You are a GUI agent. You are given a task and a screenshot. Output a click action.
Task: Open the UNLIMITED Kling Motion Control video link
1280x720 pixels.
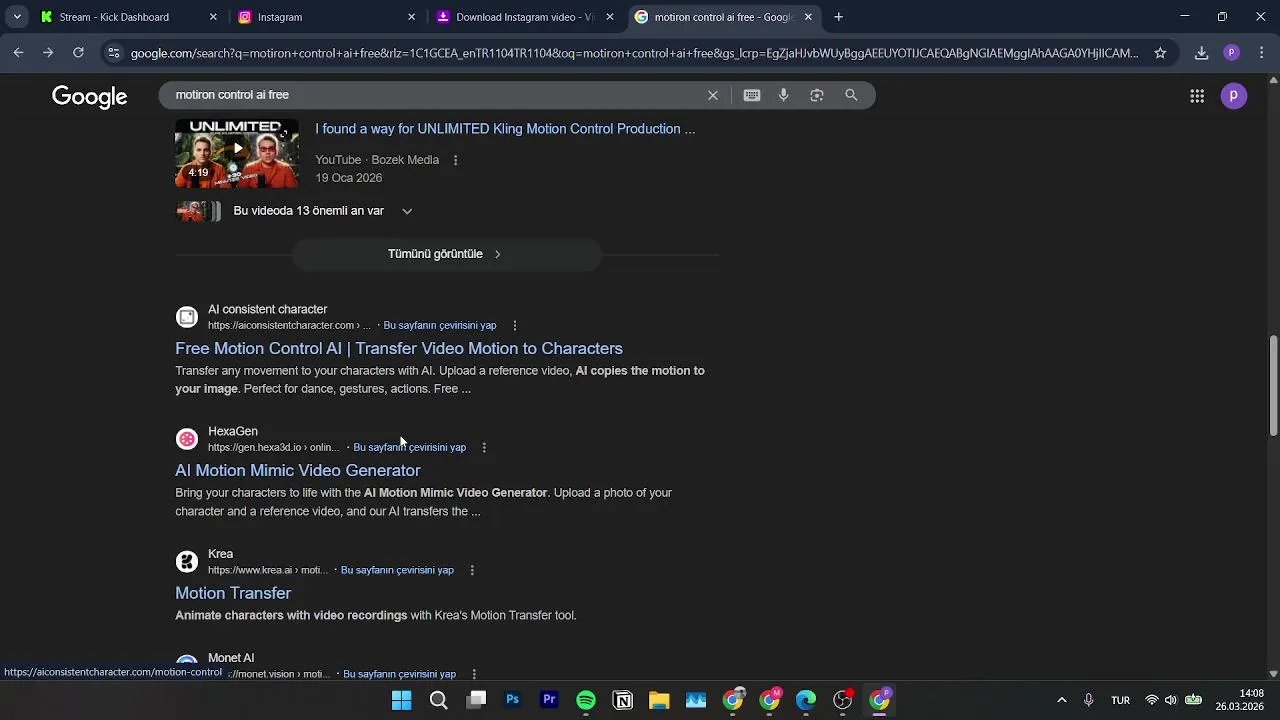[x=505, y=129]
